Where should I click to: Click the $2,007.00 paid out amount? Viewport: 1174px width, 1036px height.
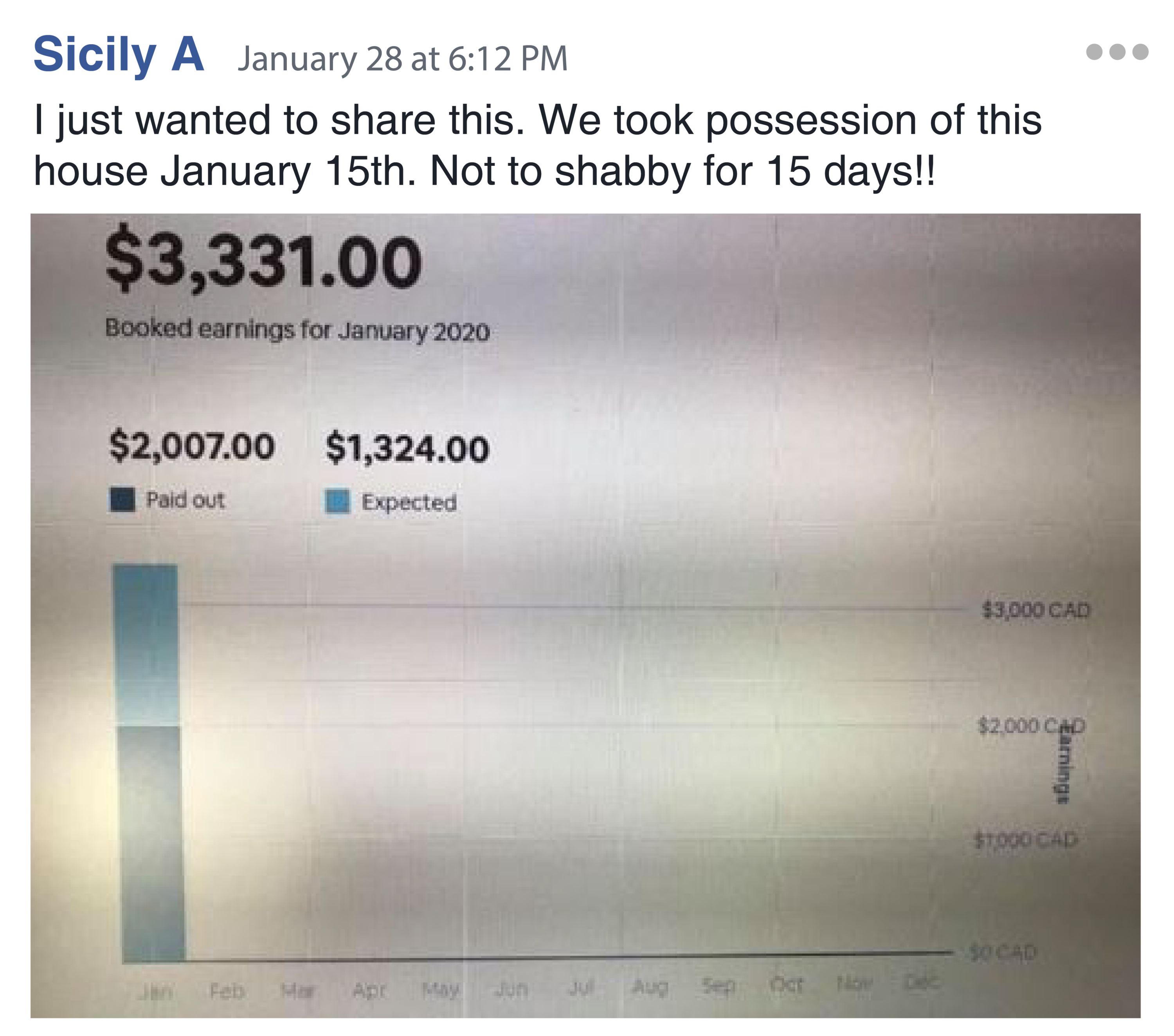click(x=192, y=446)
